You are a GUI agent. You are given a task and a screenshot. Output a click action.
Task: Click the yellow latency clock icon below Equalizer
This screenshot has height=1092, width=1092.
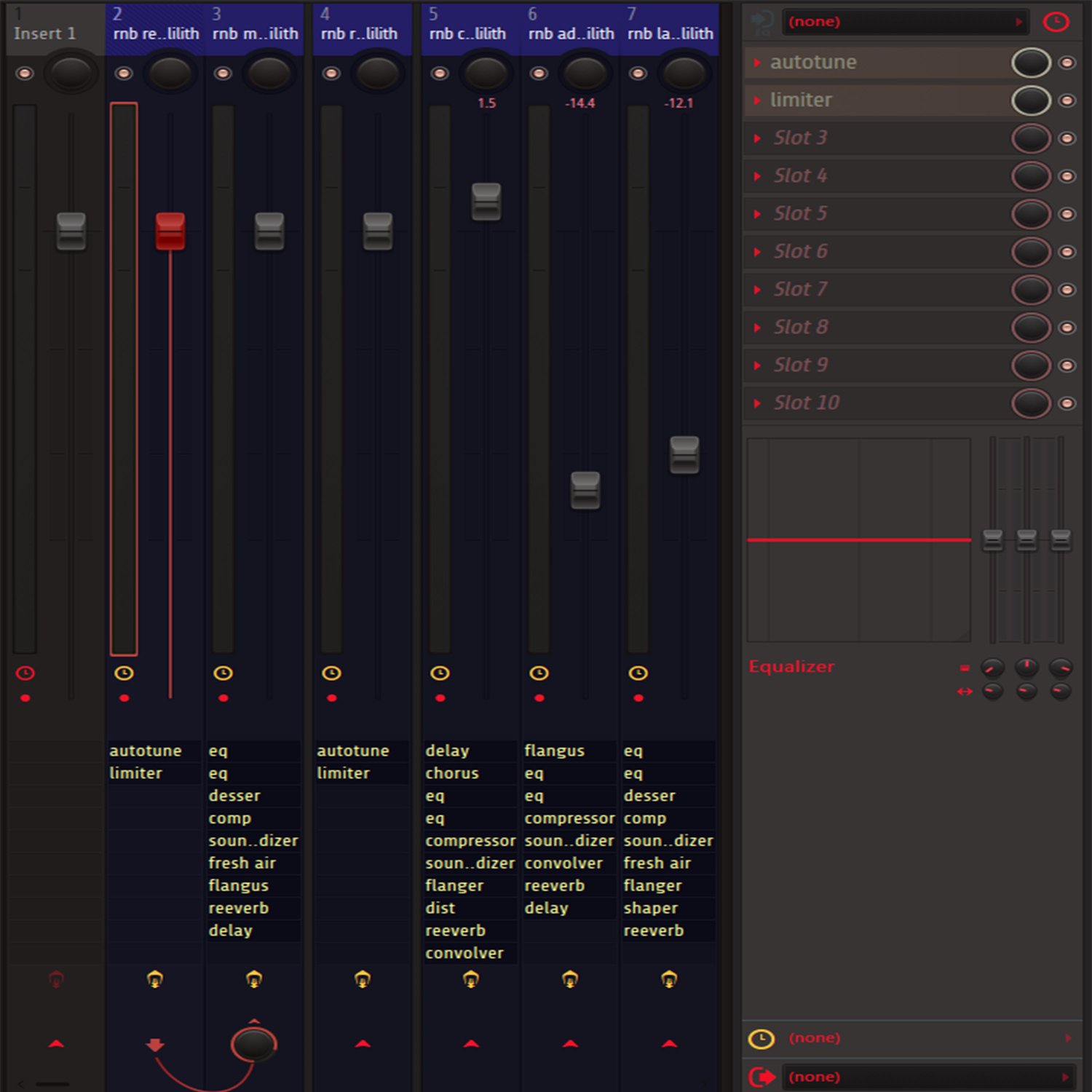click(761, 1039)
